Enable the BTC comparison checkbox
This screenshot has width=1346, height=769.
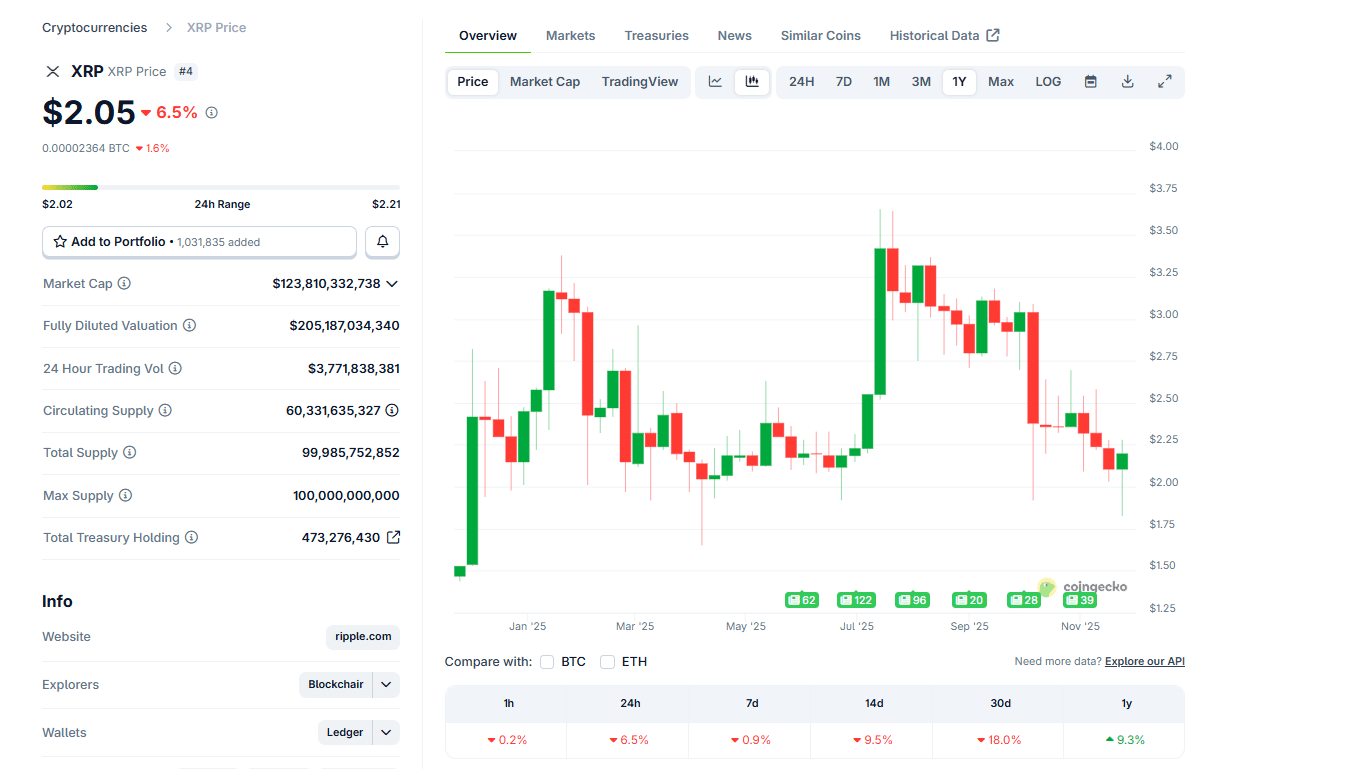[547, 661]
